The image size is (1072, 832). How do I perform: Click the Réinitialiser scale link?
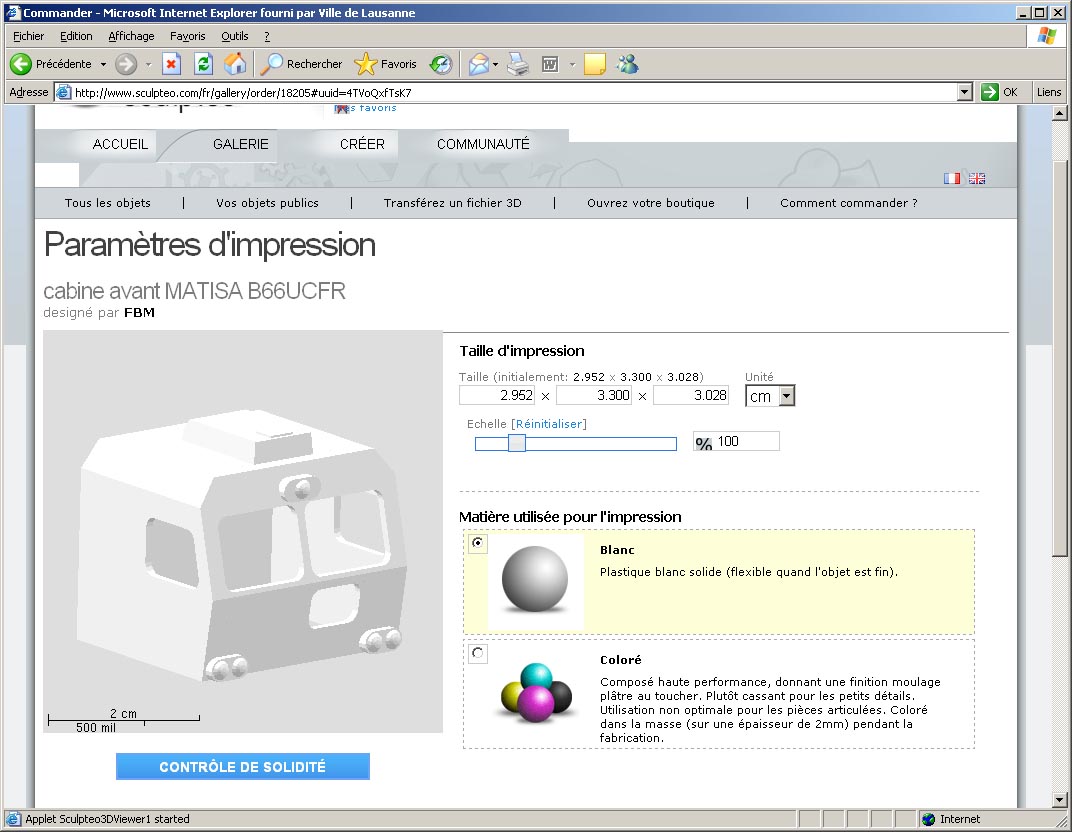click(549, 424)
